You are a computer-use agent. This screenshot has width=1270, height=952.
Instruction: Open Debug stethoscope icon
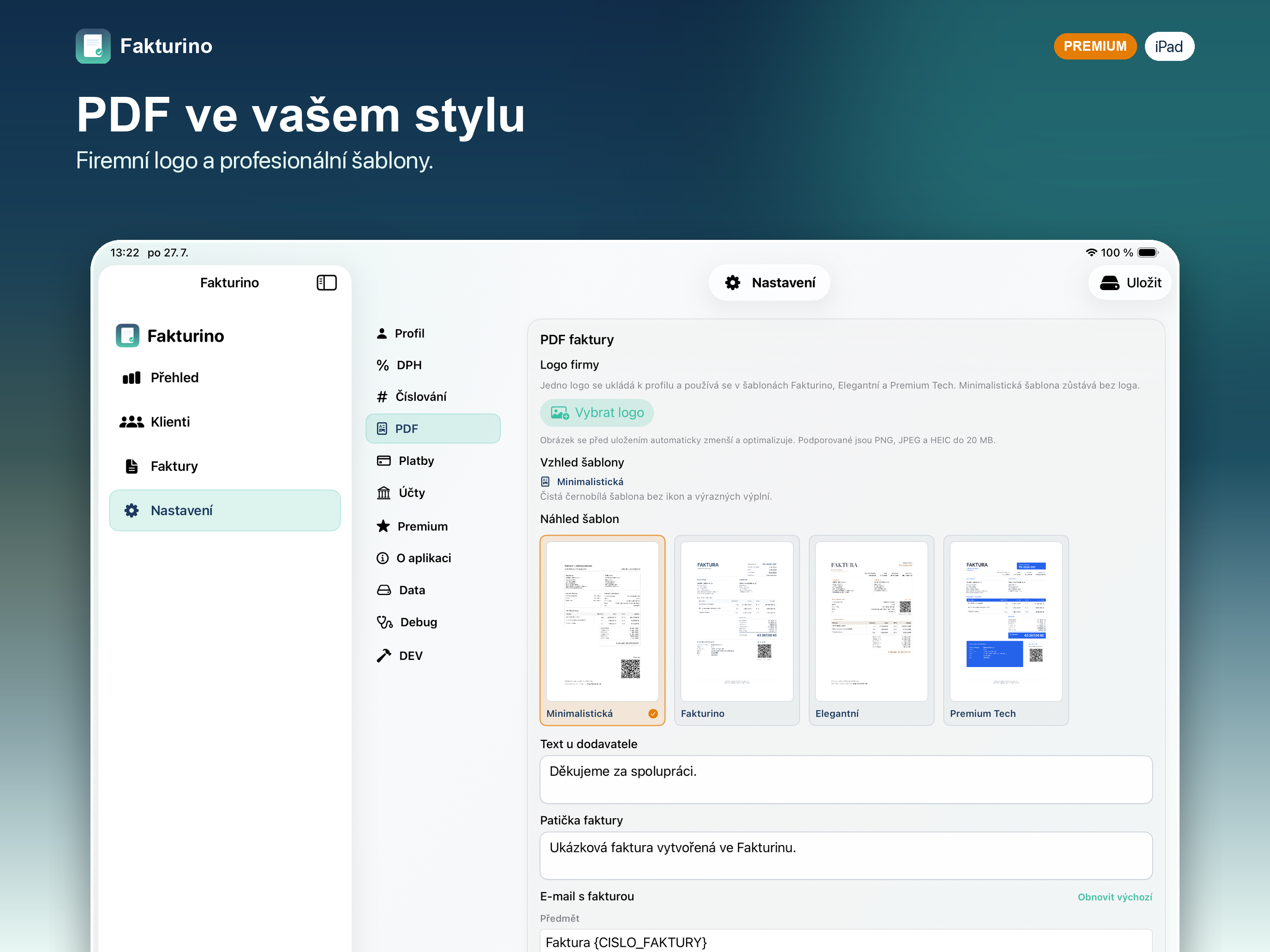pos(384,622)
